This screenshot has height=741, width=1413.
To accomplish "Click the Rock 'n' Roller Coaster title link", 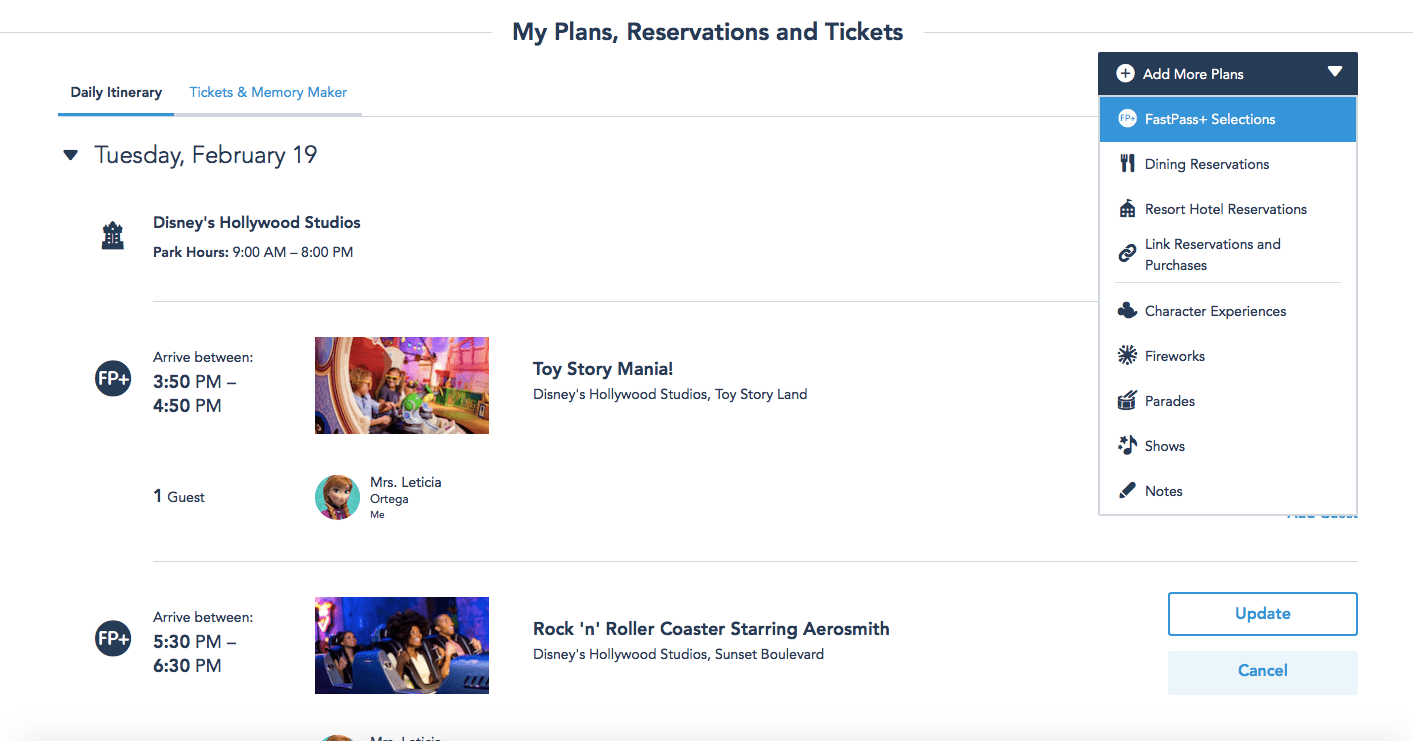I will point(711,629).
